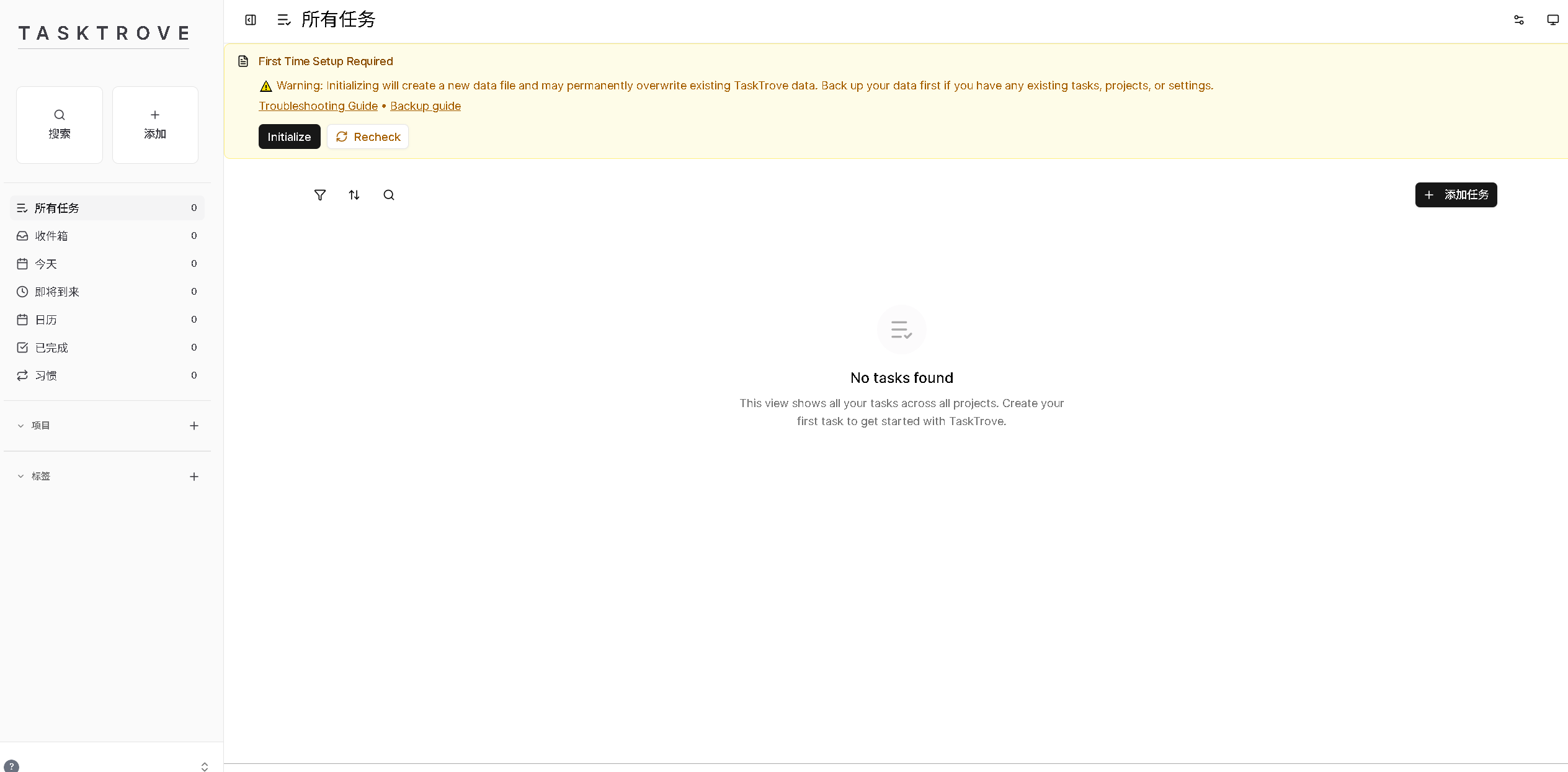Open the help question mark icon
The height and width of the screenshot is (772, 1568).
(x=11, y=766)
